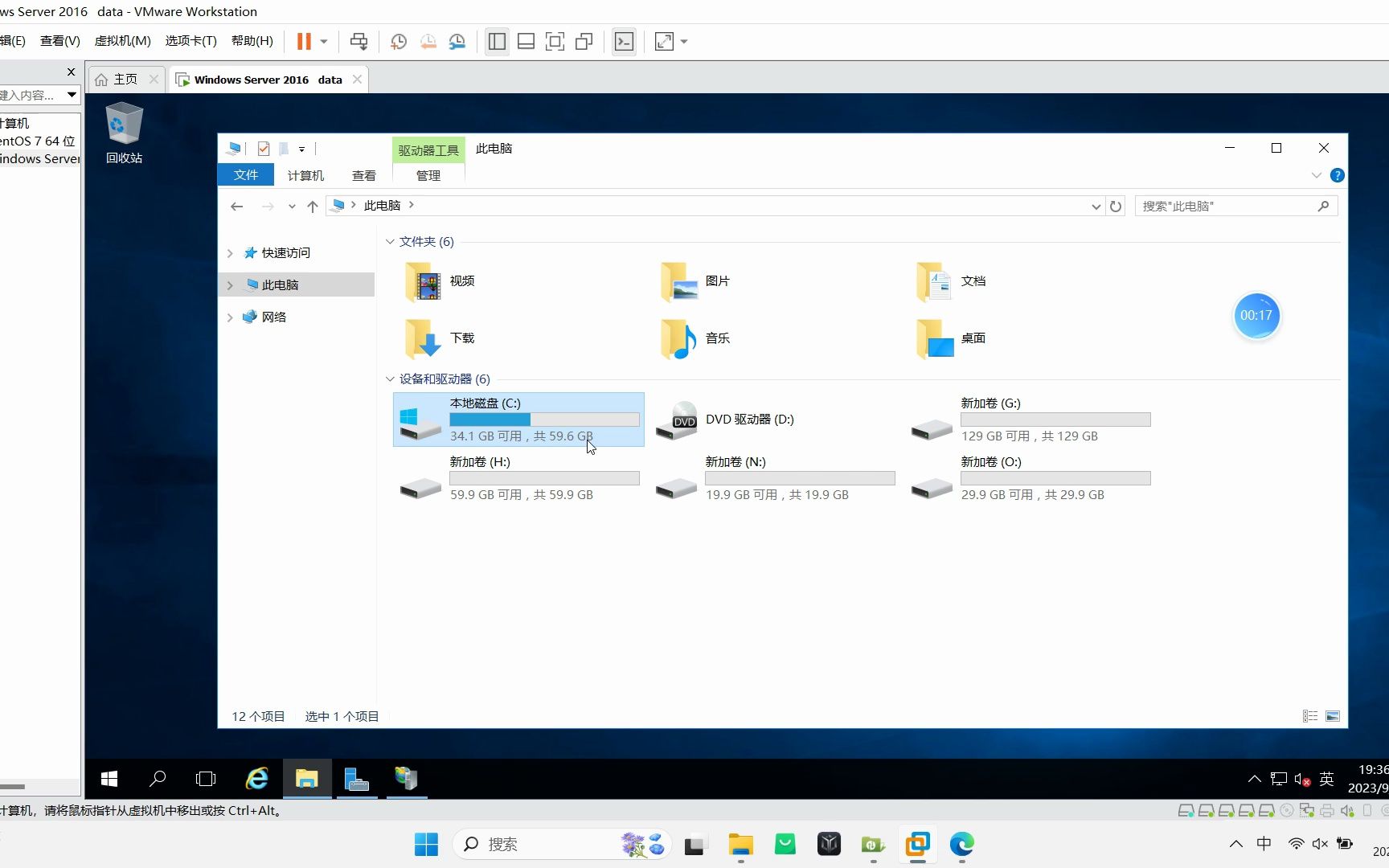1389x868 pixels.
Task: Expand the Explorer ribbon chevron
Action: [x=1316, y=175]
